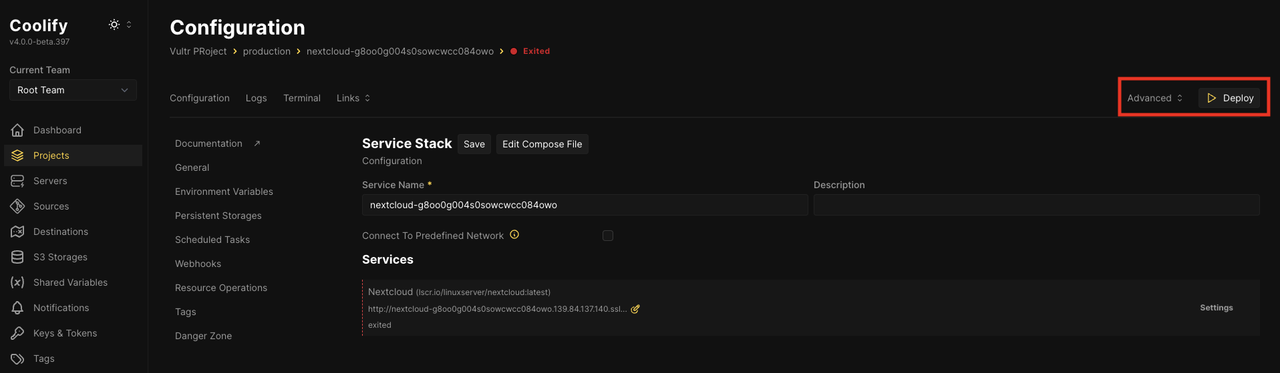The width and height of the screenshot is (1280, 373).
Task: Click the play icon on Deploy button
Action: (x=1212, y=98)
